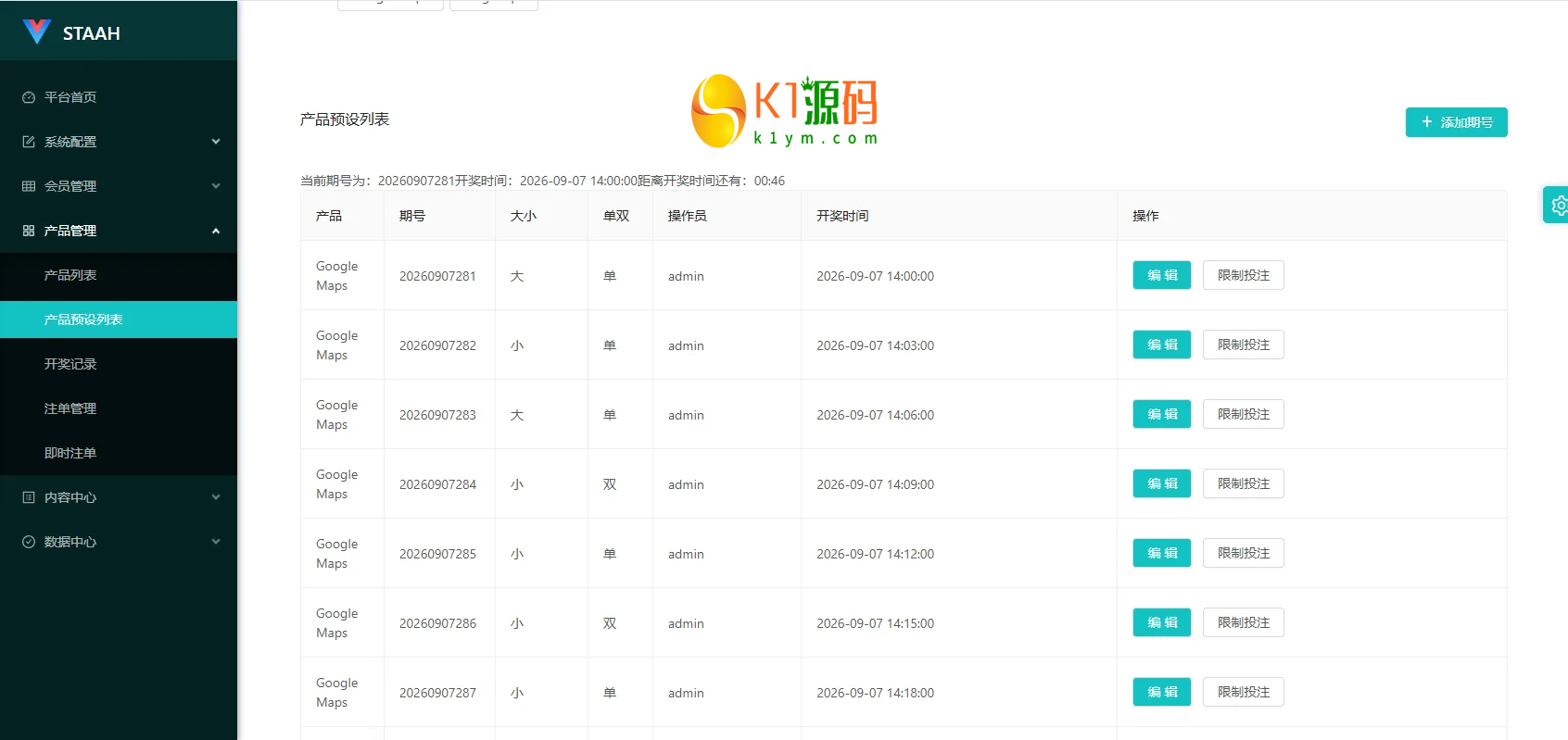The height and width of the screenshot is (740, 1568).
Task: Click the 平台首页 dashboard icon
Action: (29, 97)
